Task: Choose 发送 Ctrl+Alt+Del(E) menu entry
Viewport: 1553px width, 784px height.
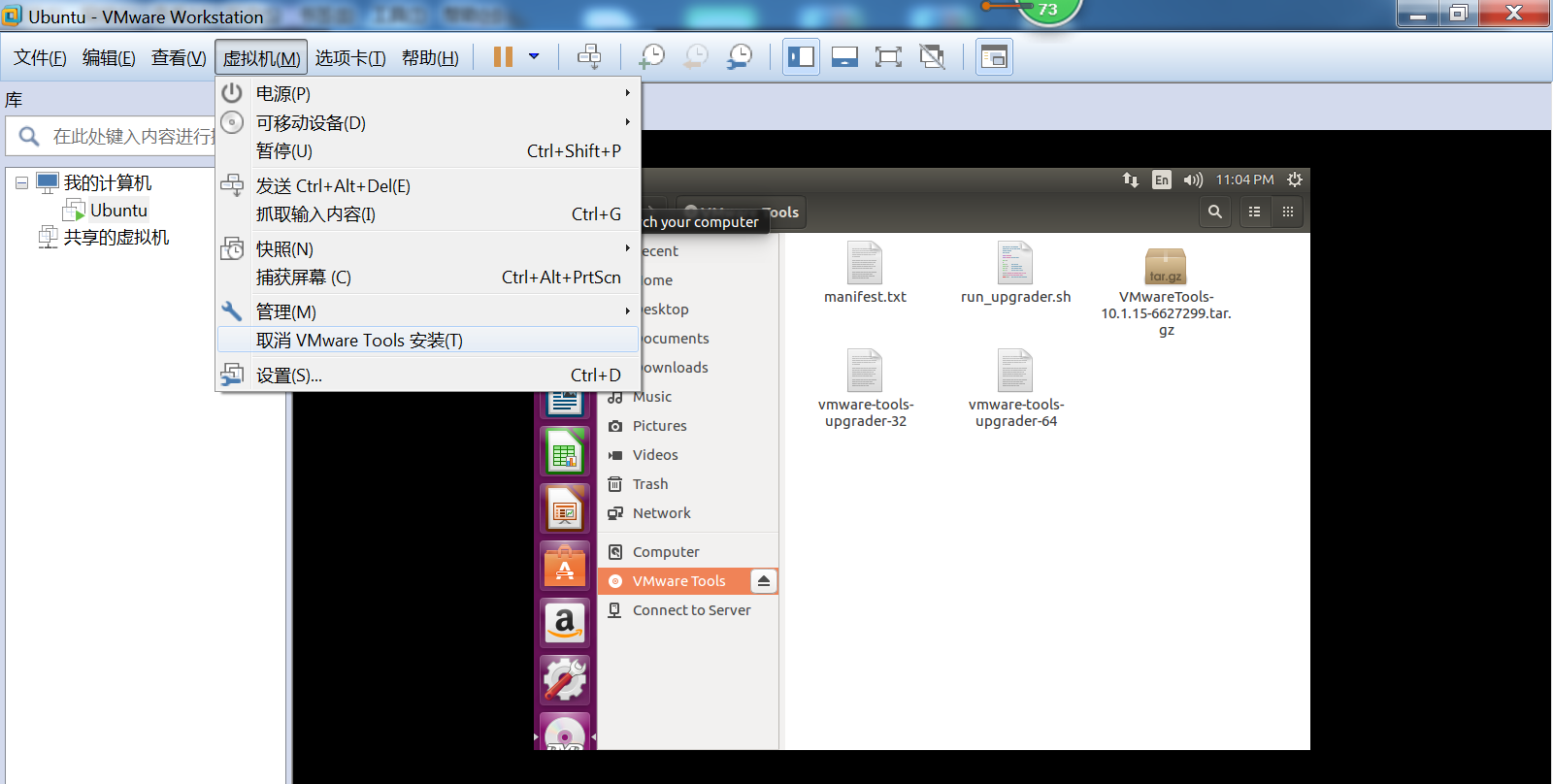Action: click(x=428, y=185)
